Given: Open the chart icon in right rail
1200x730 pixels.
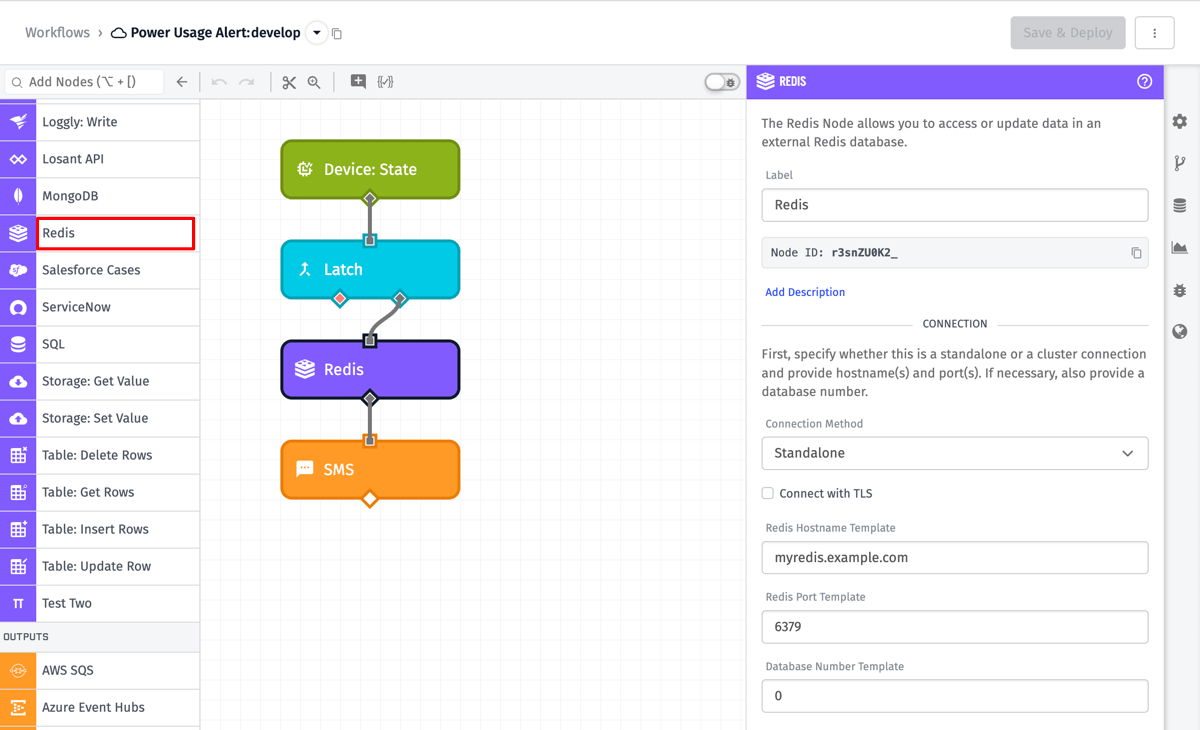Looking at the screenshot, I should tap(1180, 247).
